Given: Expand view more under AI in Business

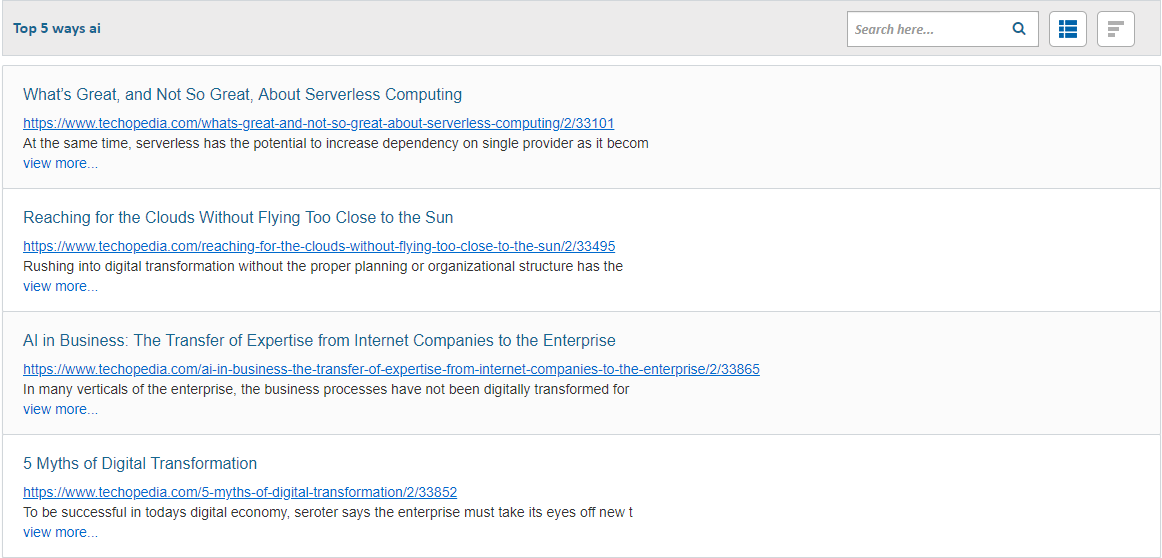Looking at the screenshot, I should [60, 409].
